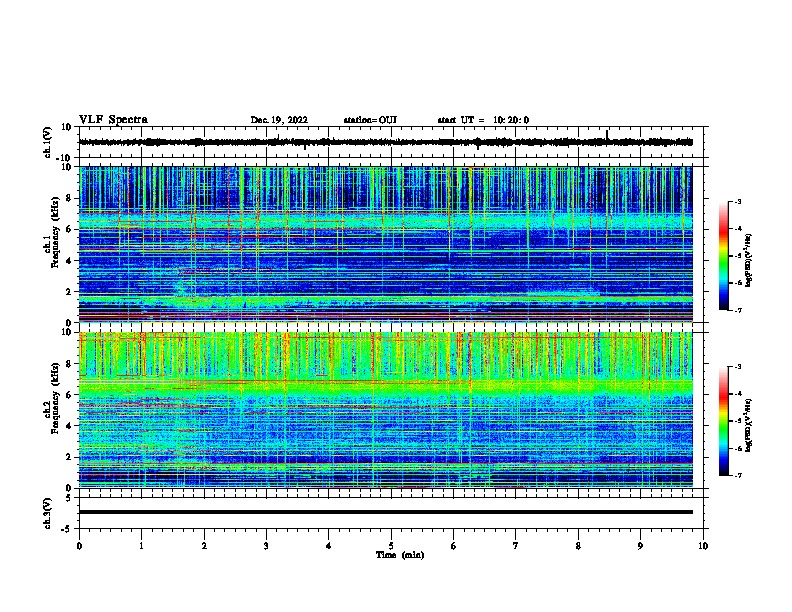Click time axis tick label 6
The width and height of the screenshot is (792, 612).
(454, 546)
